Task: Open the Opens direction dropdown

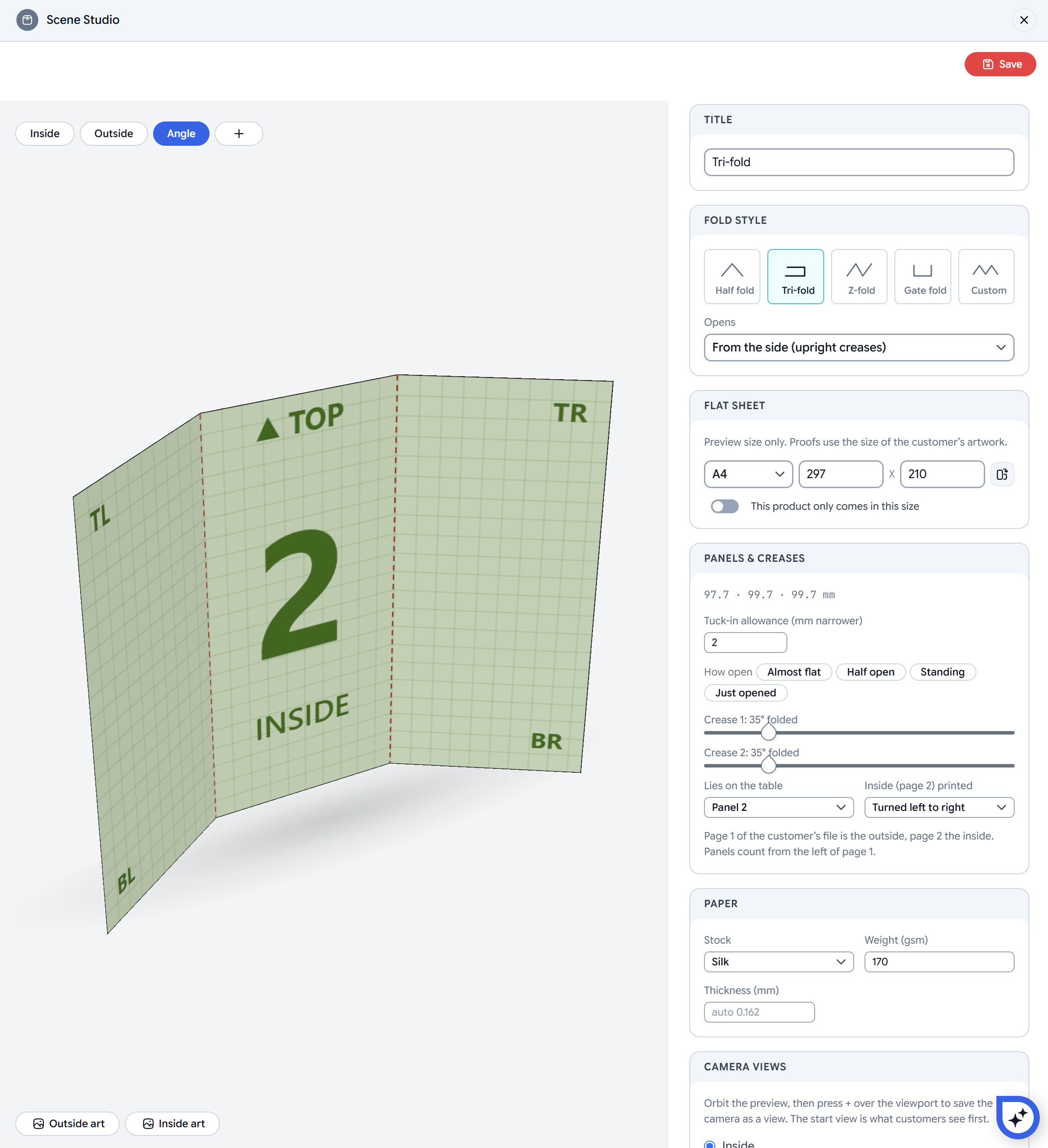Action: [859, 348]
